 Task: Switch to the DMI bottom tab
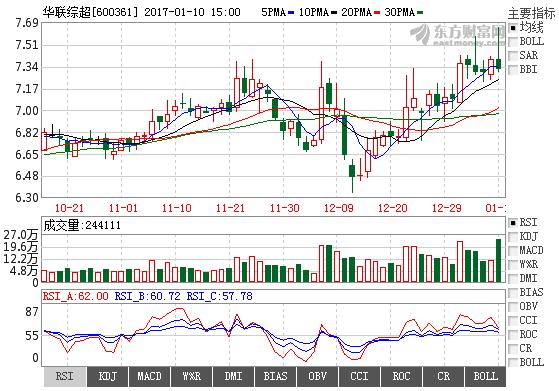coord(234,376)
